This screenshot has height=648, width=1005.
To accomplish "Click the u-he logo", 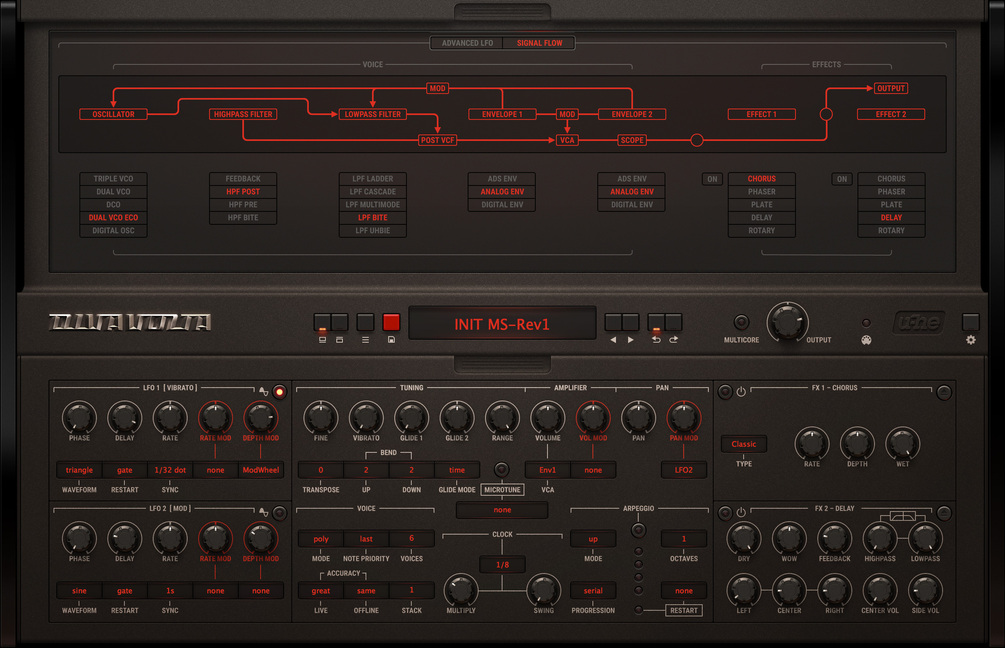I will (x=919, y=322).
